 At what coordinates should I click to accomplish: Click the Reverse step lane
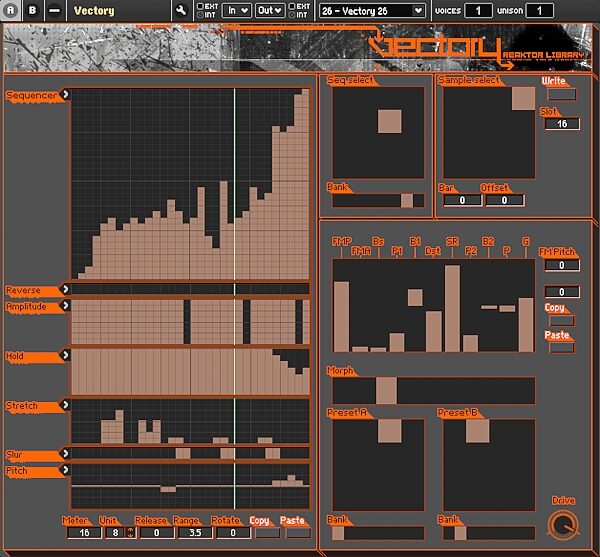coord(190,289)
